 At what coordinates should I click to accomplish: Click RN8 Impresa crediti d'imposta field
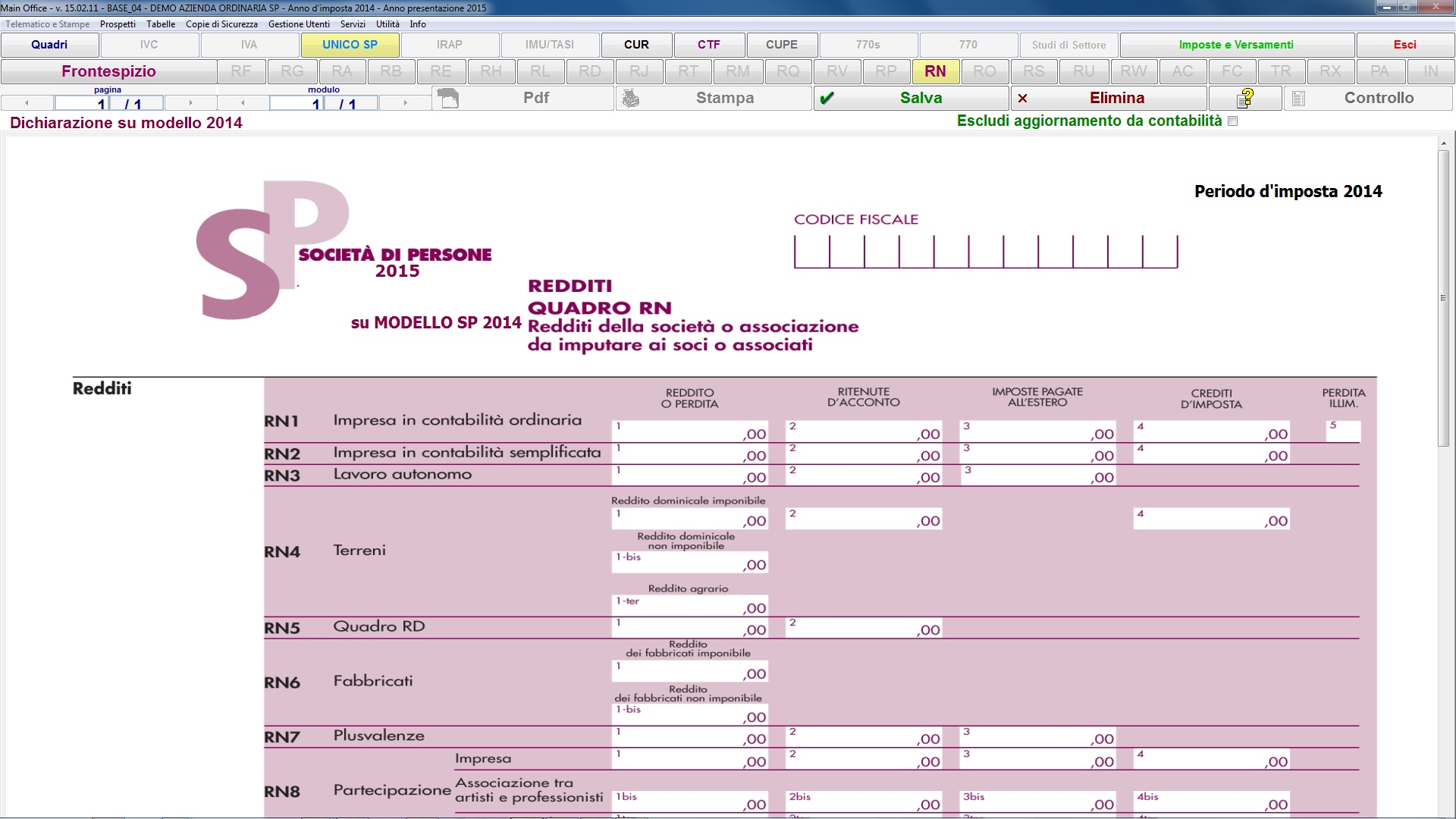coord(1212,759)
